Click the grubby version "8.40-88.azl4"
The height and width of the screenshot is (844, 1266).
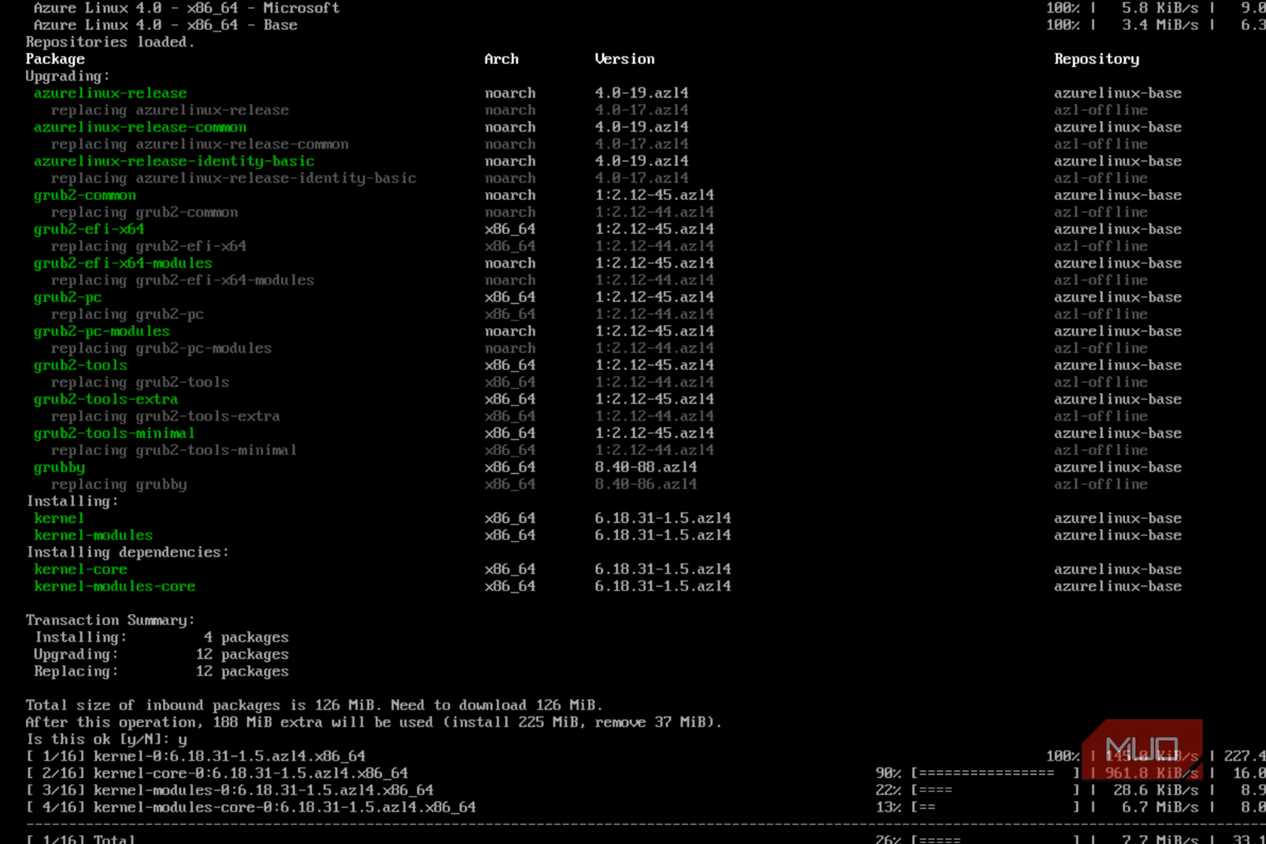[x=646, y=467]
